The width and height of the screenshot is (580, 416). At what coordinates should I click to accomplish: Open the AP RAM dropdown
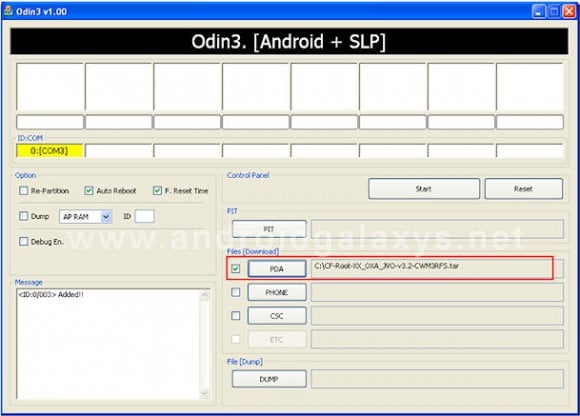click(106, 217)
